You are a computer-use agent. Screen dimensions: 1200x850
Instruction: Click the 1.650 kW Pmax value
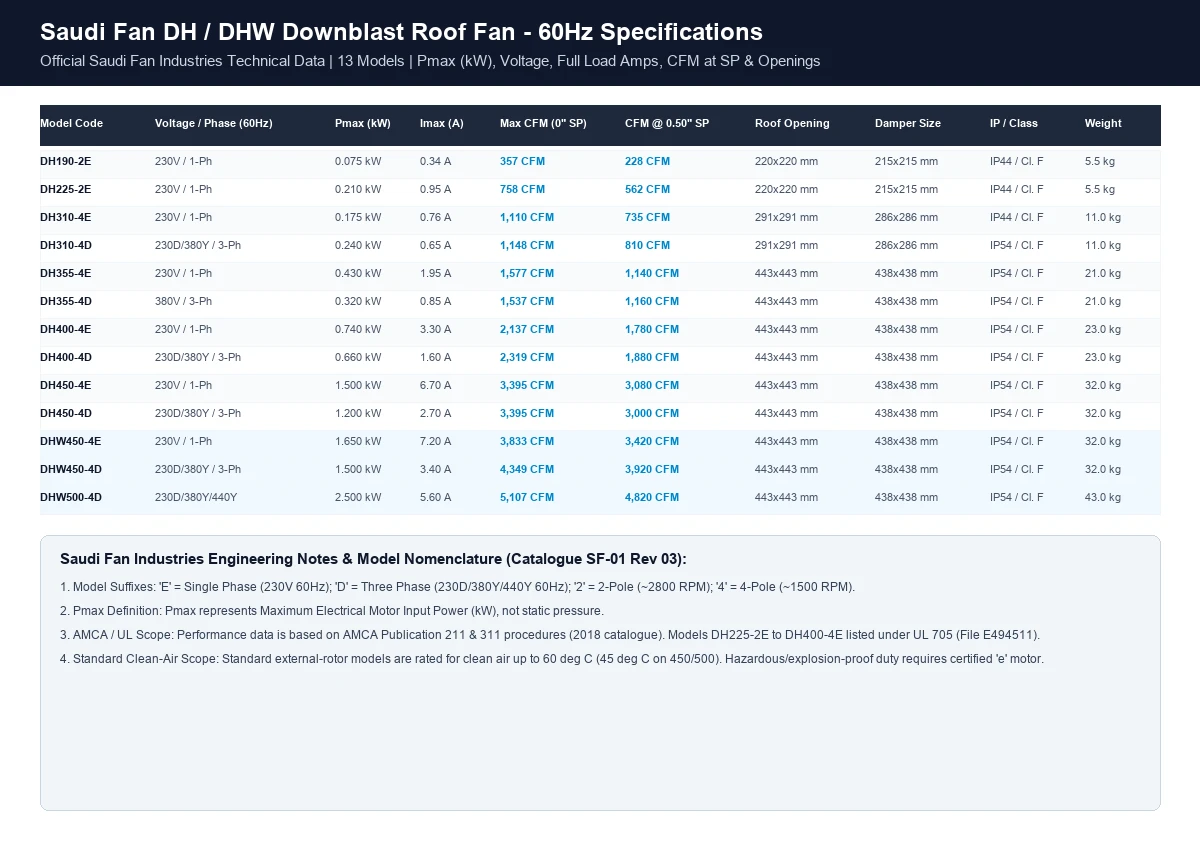coord(358,441)
